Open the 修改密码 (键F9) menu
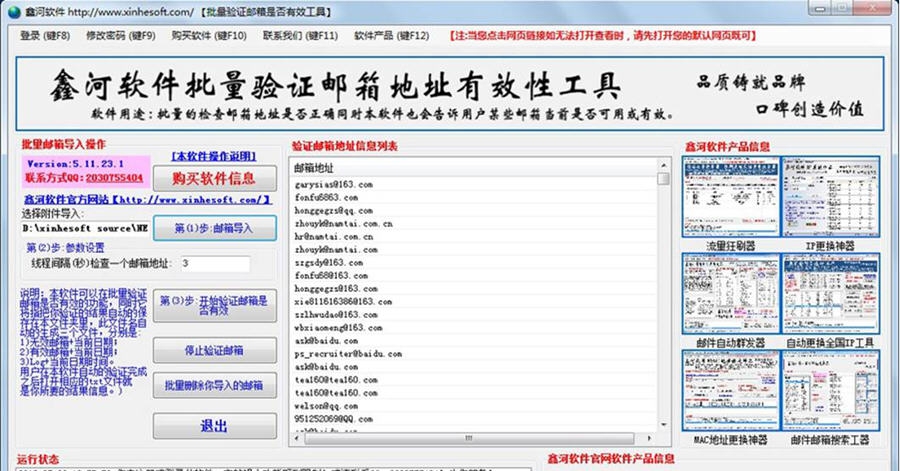Image resolution: width=900 pixels, height=471 pixels. coord(121,36)
